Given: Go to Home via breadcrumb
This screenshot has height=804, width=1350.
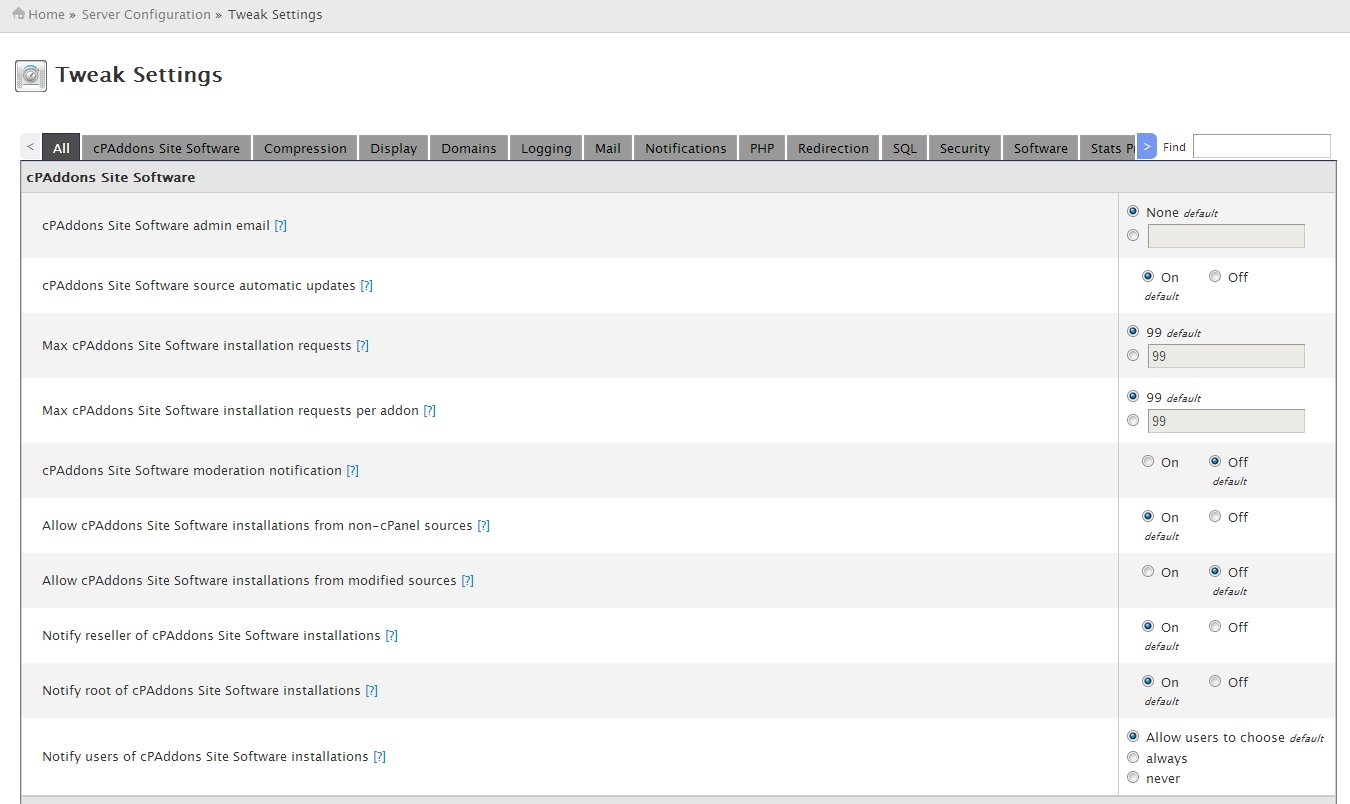Looking at the screenshot, I should (x=46, y=15).
